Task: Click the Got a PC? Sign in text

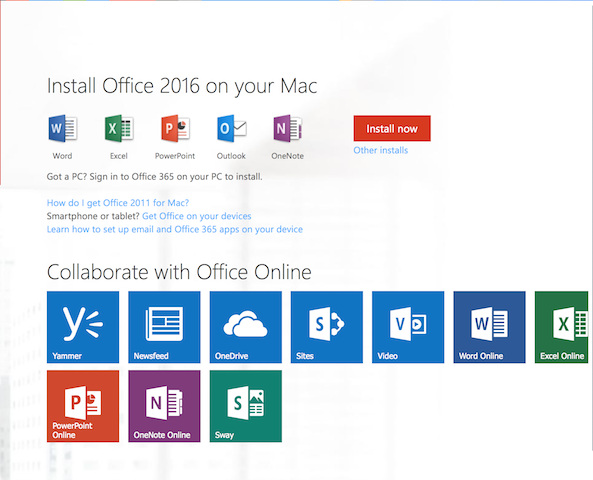Action: (x=154, y=177)
